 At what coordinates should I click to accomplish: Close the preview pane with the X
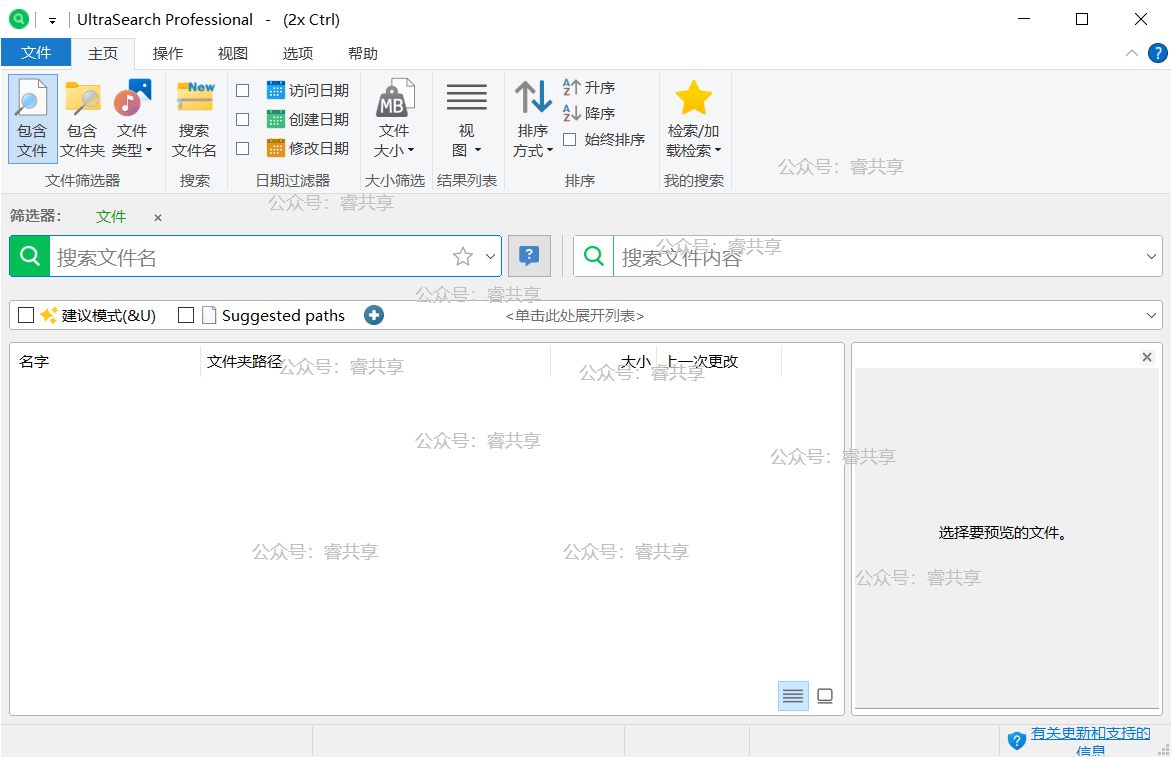pyautogui.click(x=1147, y=357)
